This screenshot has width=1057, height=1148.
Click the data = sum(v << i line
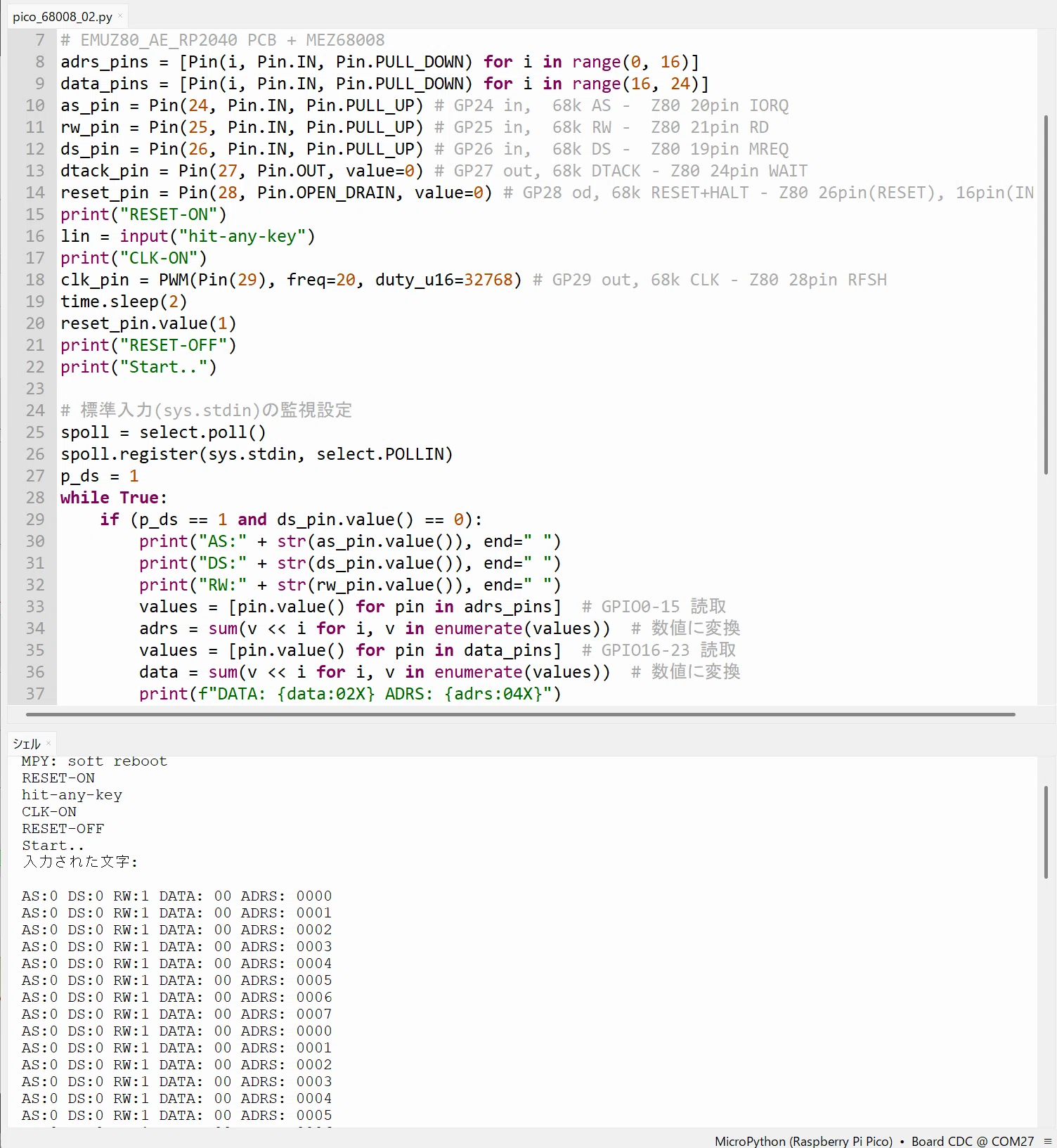[x=375, y=672]
